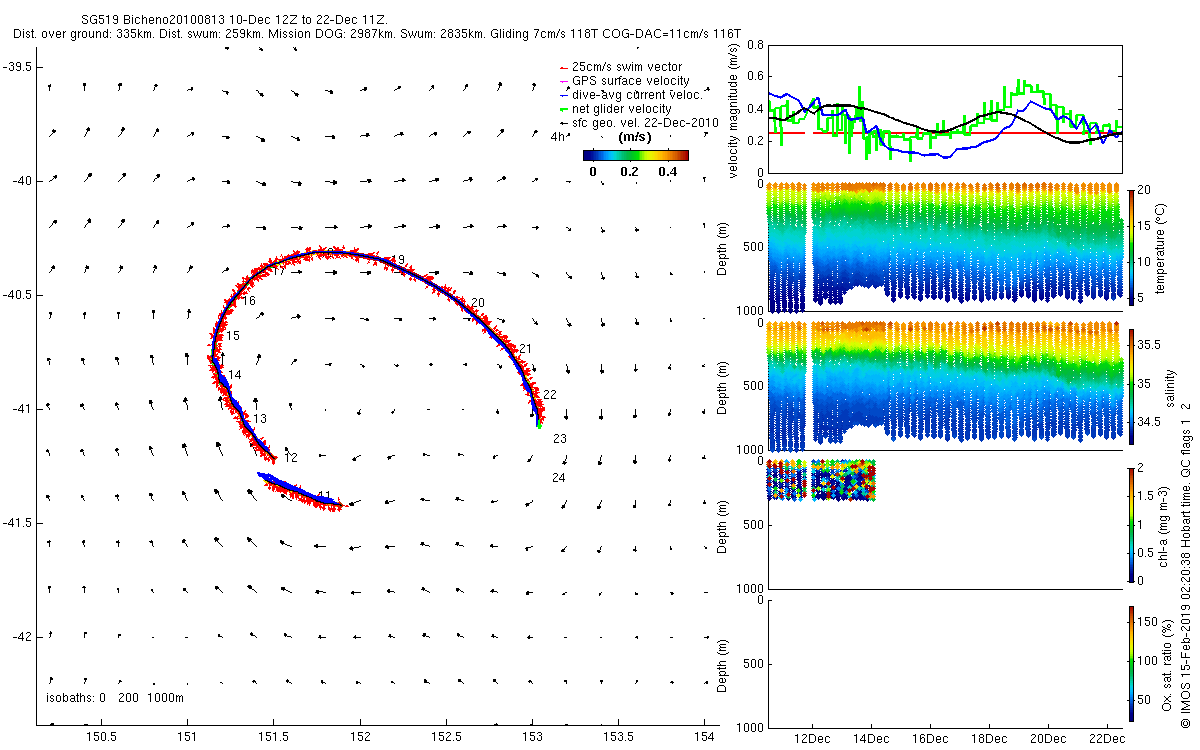This screenshot has width=1200, height=750.
Task: Click the salinity colorbar
Action: [1131, 386]
